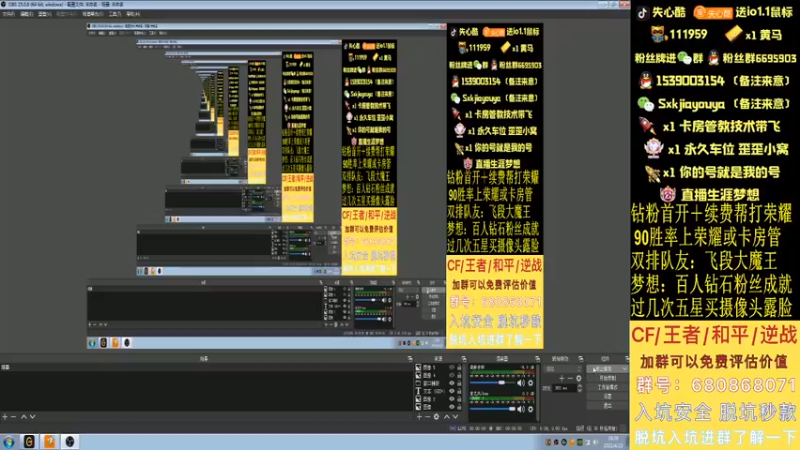Toggle visibility of text (GDI+) source

click(452, 391)
